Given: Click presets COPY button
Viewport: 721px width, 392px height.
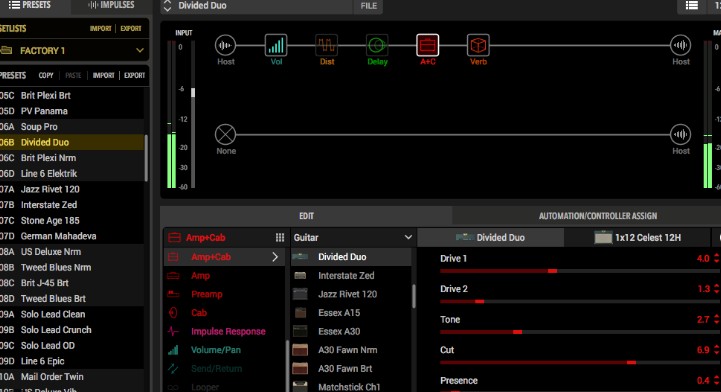Looking at the screenshot, I should coord(46,75).
